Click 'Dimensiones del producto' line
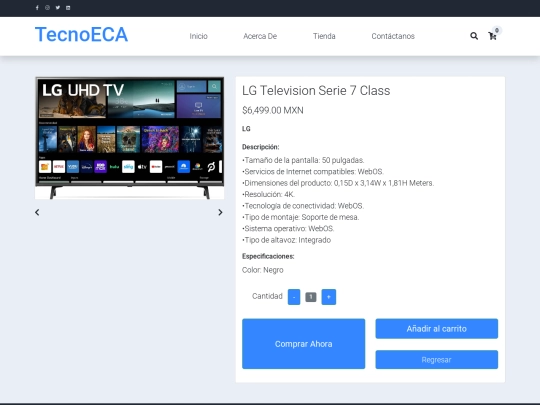 pyautogui.click(x=338, y=183)
